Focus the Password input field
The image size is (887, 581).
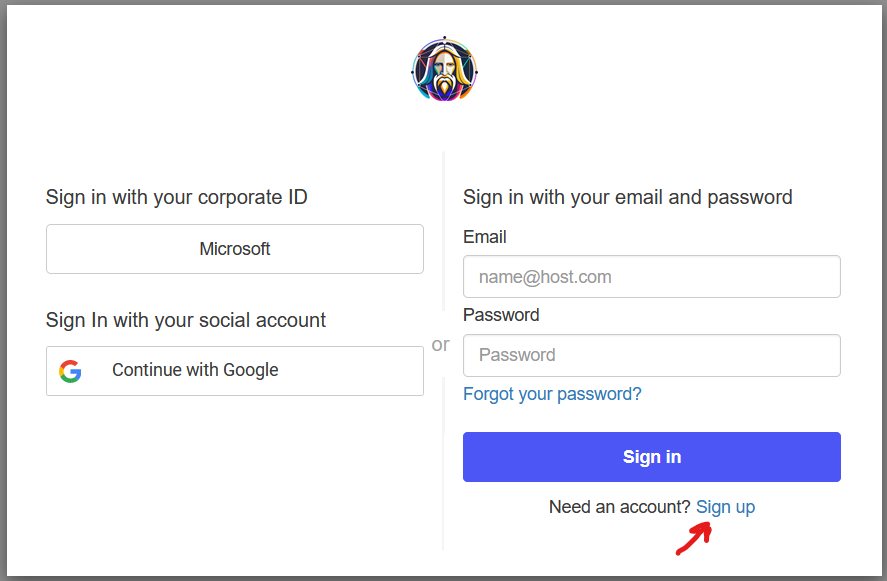652,355
